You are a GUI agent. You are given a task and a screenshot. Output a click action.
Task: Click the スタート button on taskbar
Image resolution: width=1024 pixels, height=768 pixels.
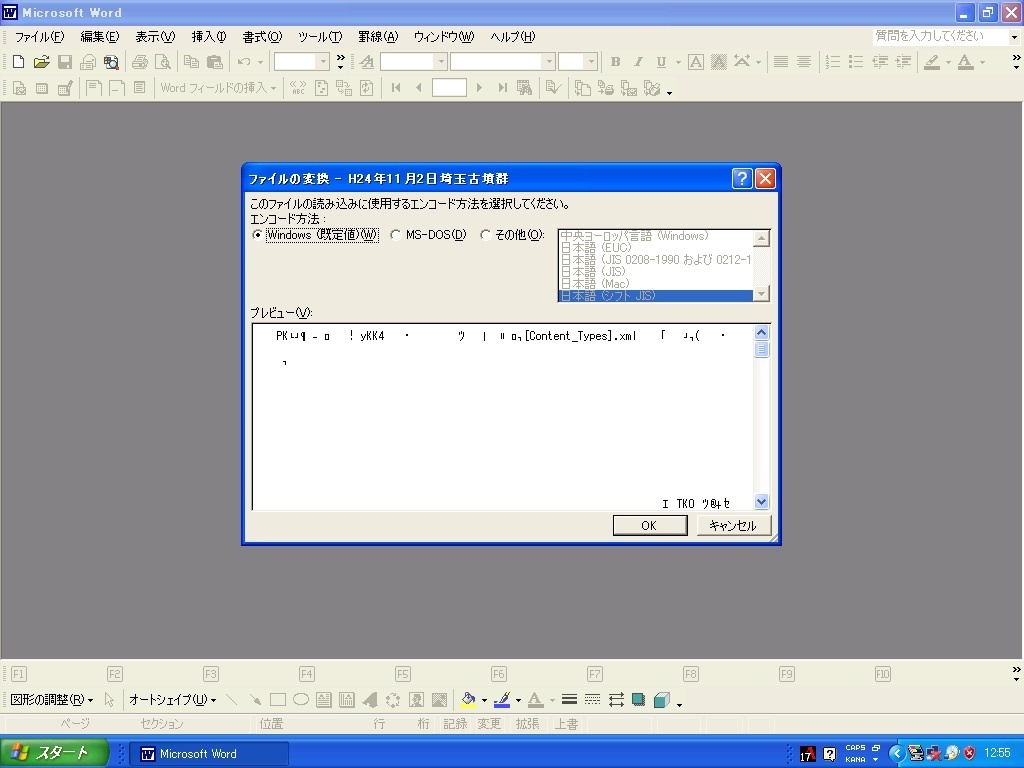tap(54, 753)
